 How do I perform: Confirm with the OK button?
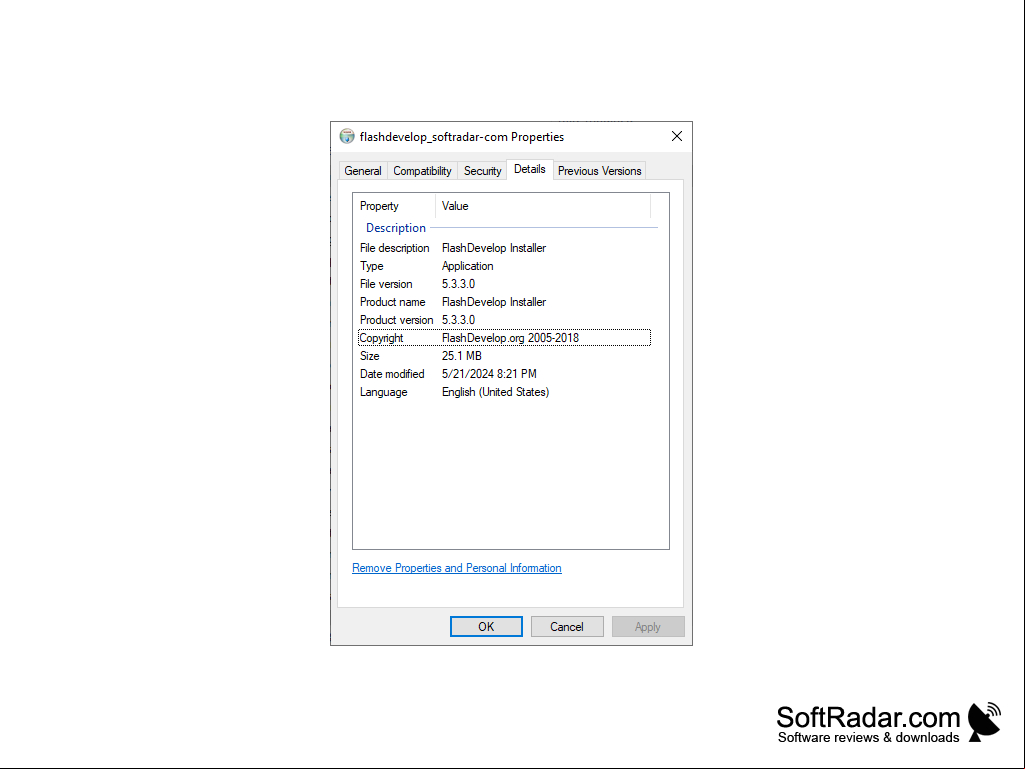click(486, 626)
